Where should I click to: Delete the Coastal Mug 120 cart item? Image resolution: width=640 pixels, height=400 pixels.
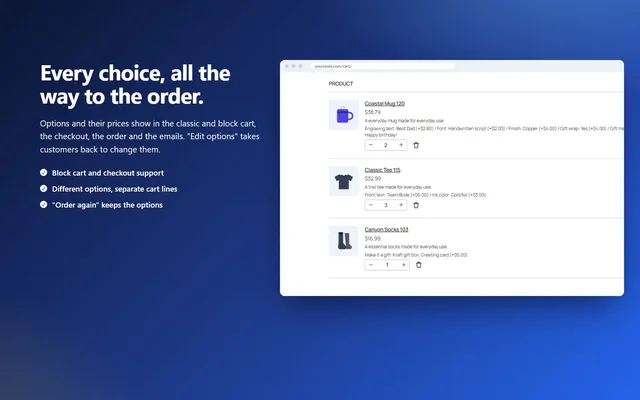click(x=416, y=145)
